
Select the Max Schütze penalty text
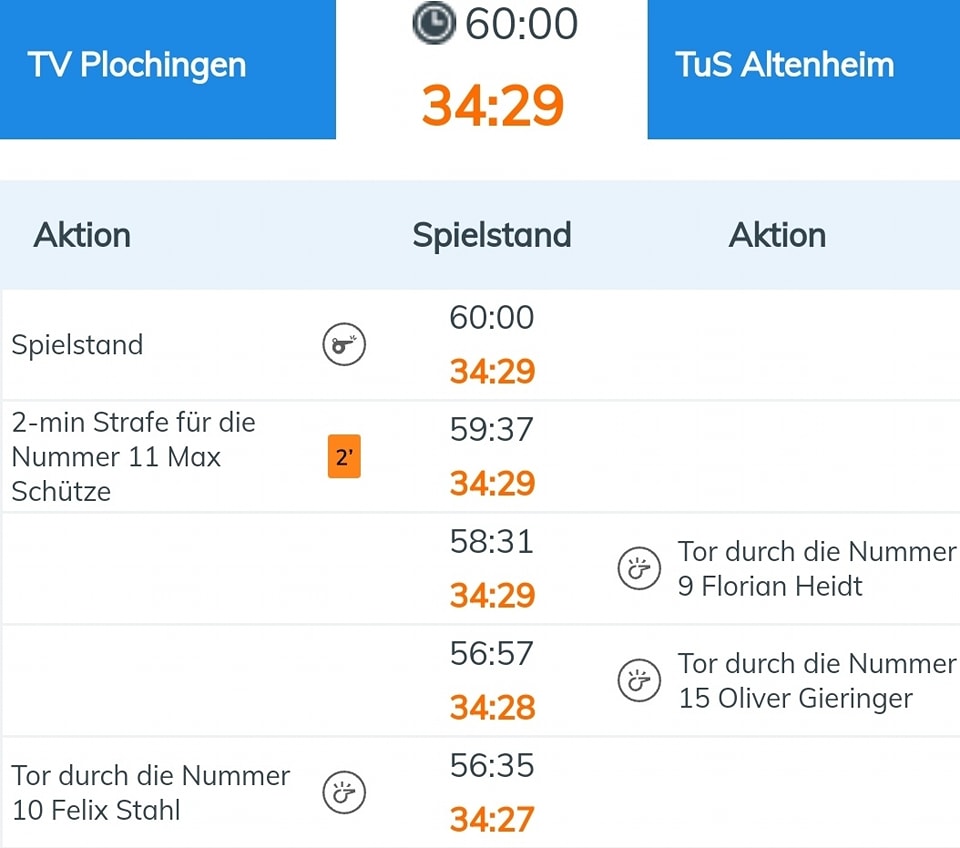[x=133, y=457]
